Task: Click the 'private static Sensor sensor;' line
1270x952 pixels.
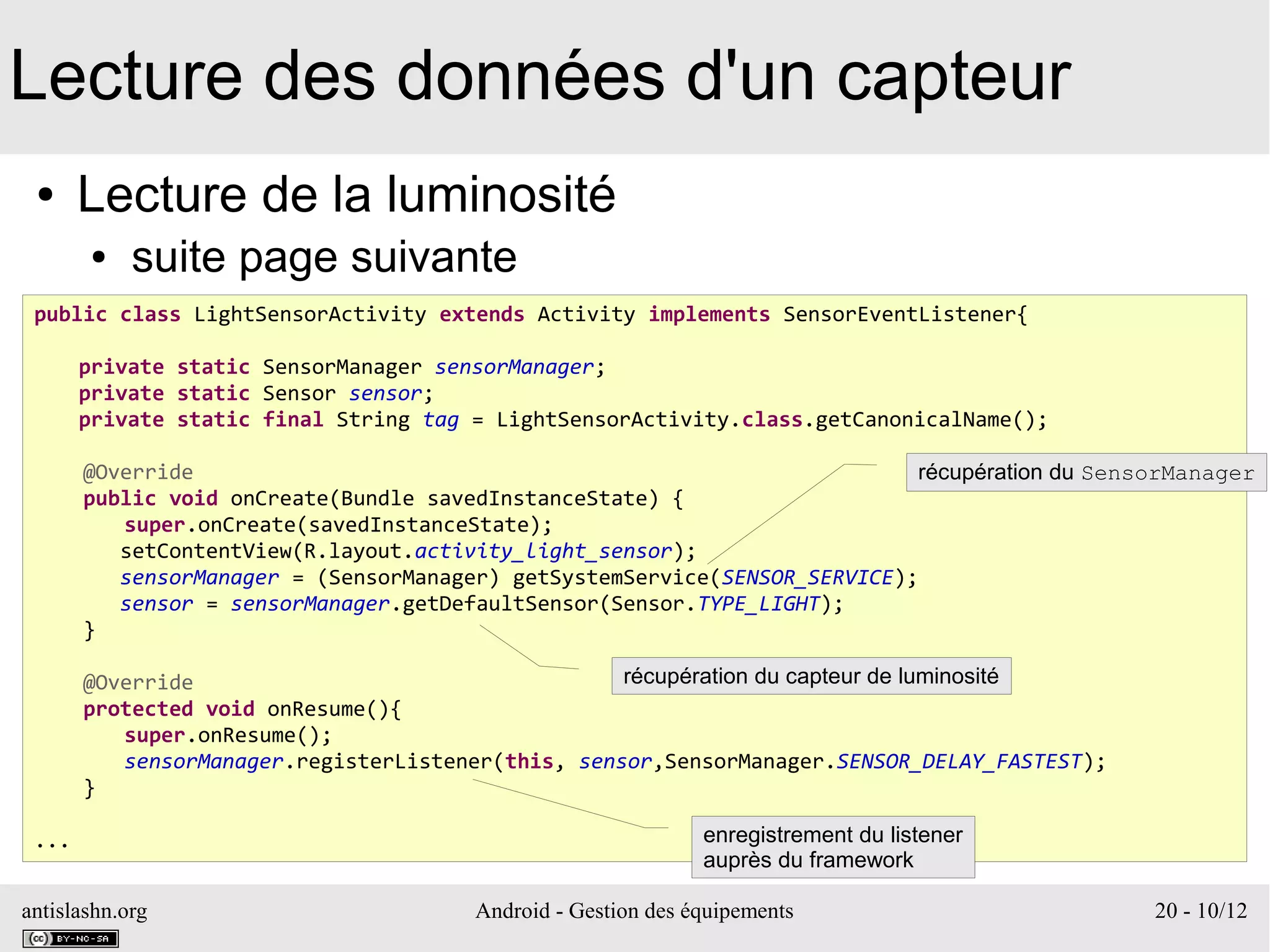Action: (255, 394)
